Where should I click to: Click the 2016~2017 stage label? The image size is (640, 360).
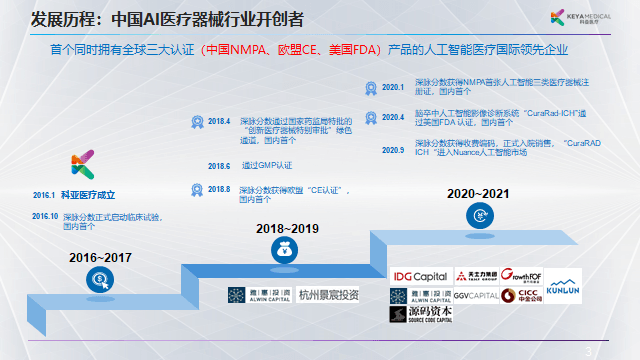[100, 258]
